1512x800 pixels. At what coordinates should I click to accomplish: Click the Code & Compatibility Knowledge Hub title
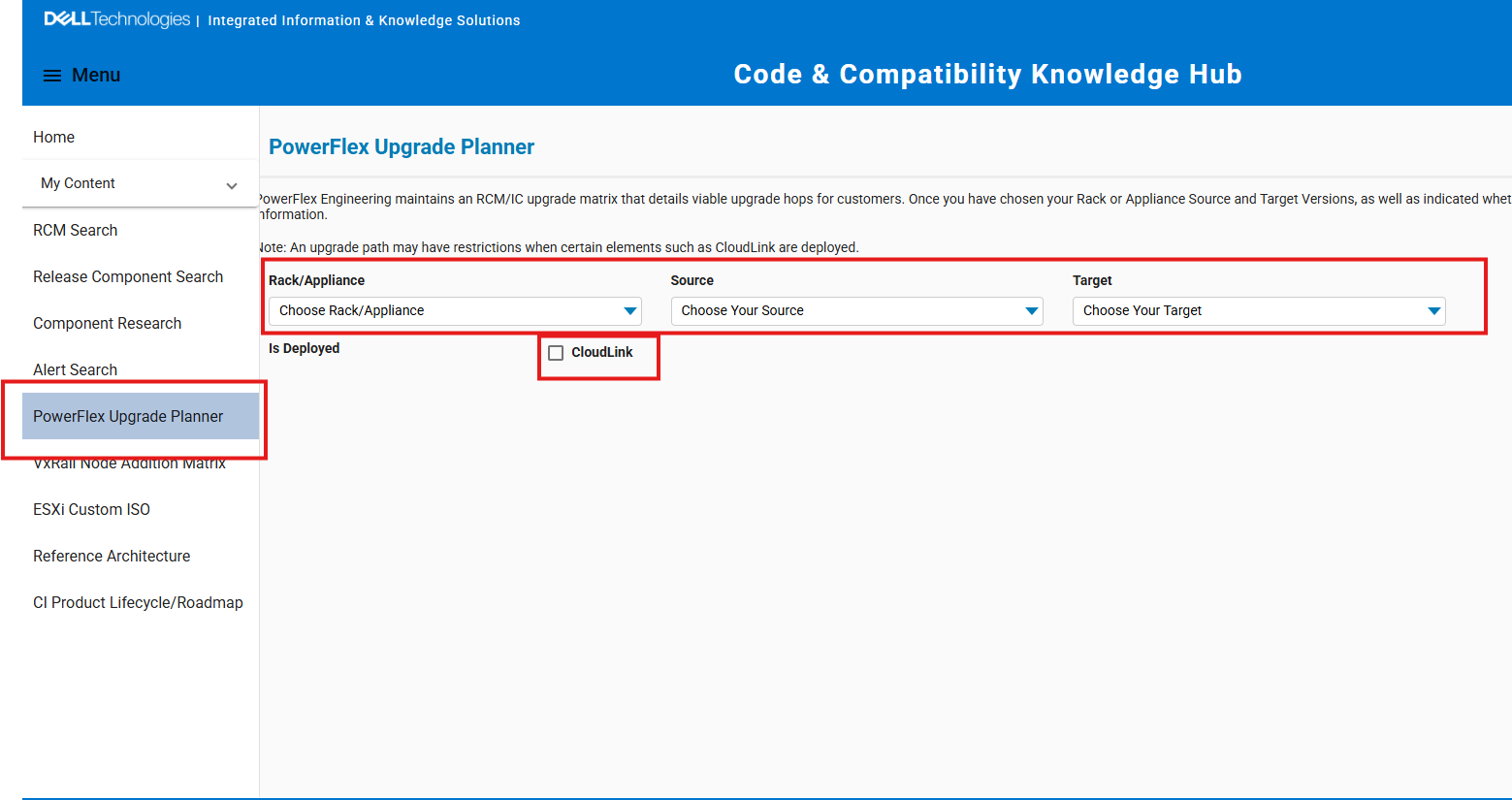pos(987,75)
